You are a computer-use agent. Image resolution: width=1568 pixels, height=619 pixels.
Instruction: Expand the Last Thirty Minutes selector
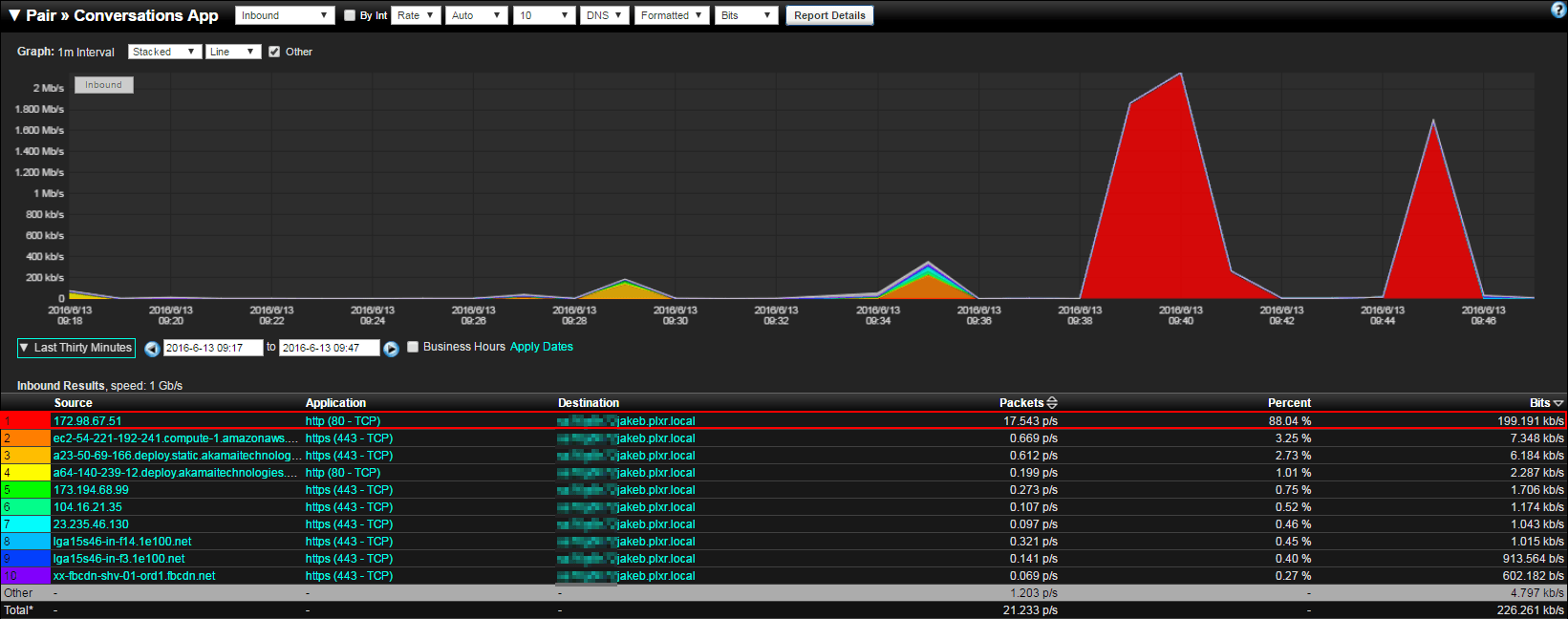76,348
